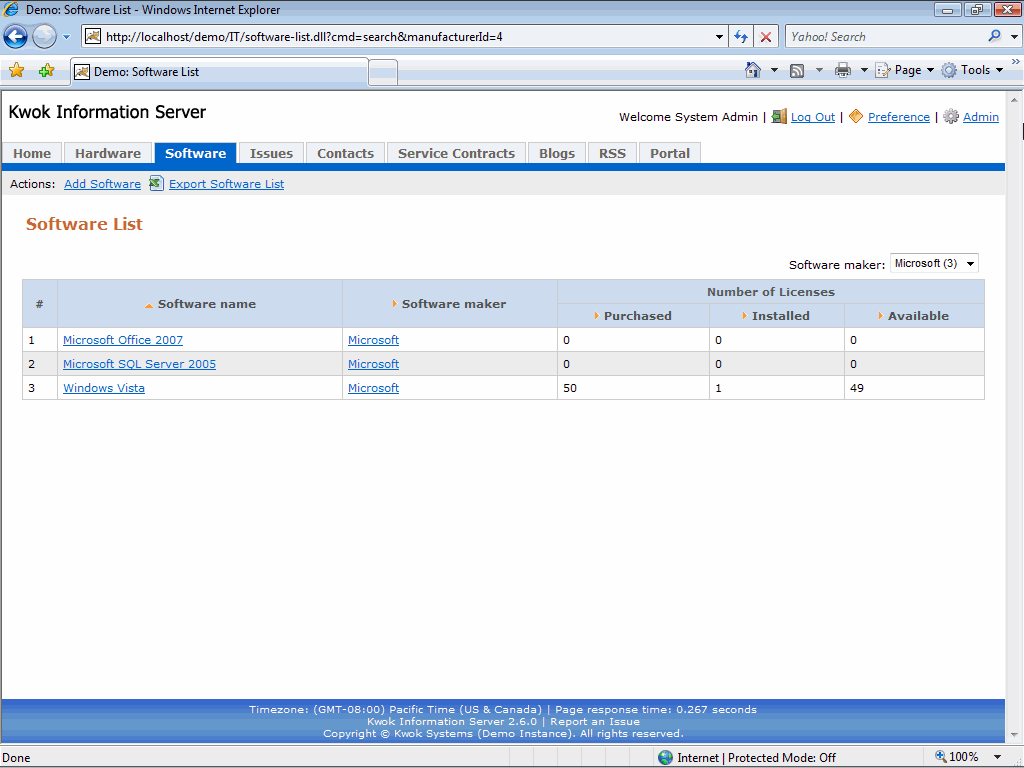The height and width of the screenshot is (768, 1024).
Task: Go to the Blogs tab
Action: [557, 153]
